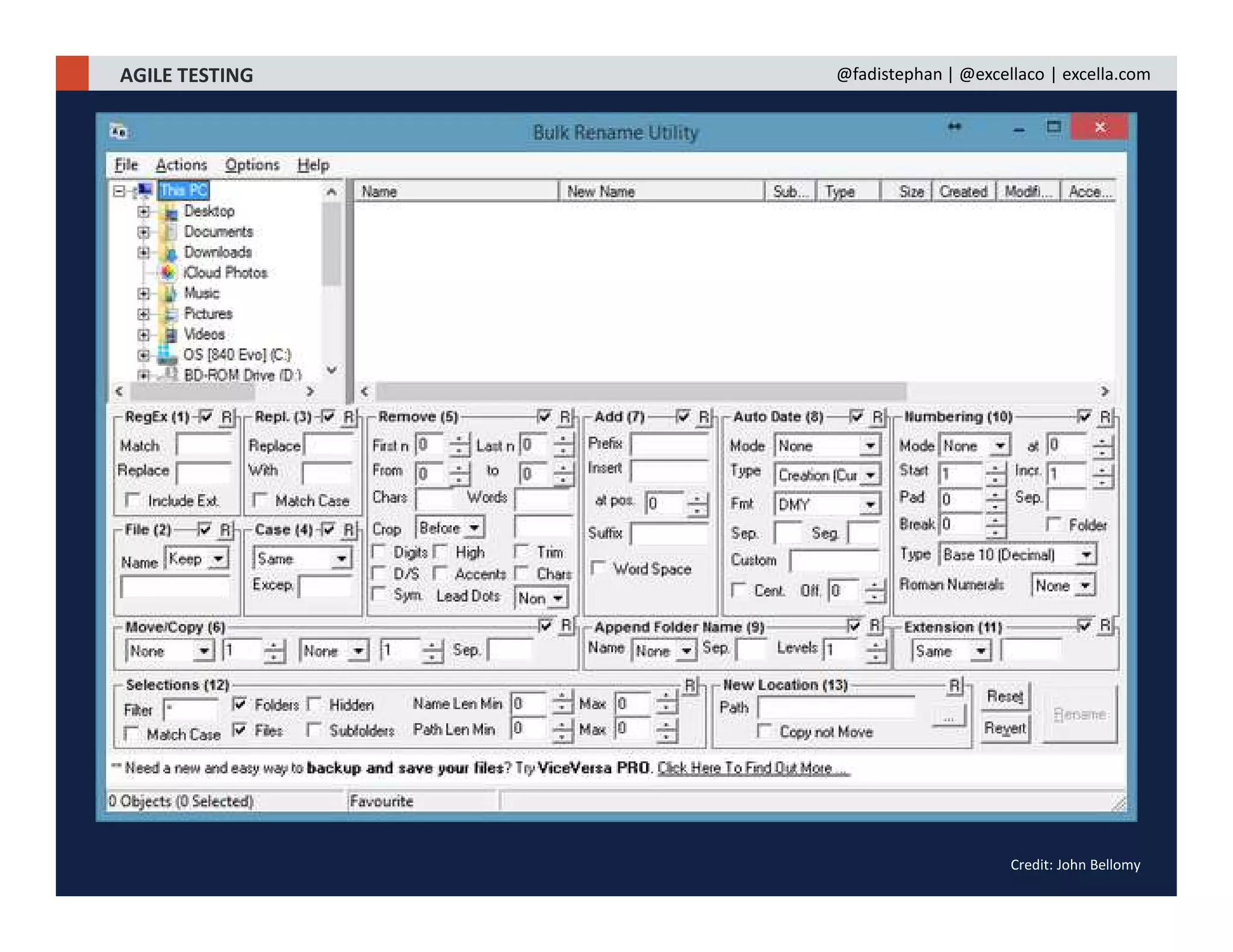This screenshot has width=1233, height=952.
Task: Click the Reset button
Action: [1004, 697]
